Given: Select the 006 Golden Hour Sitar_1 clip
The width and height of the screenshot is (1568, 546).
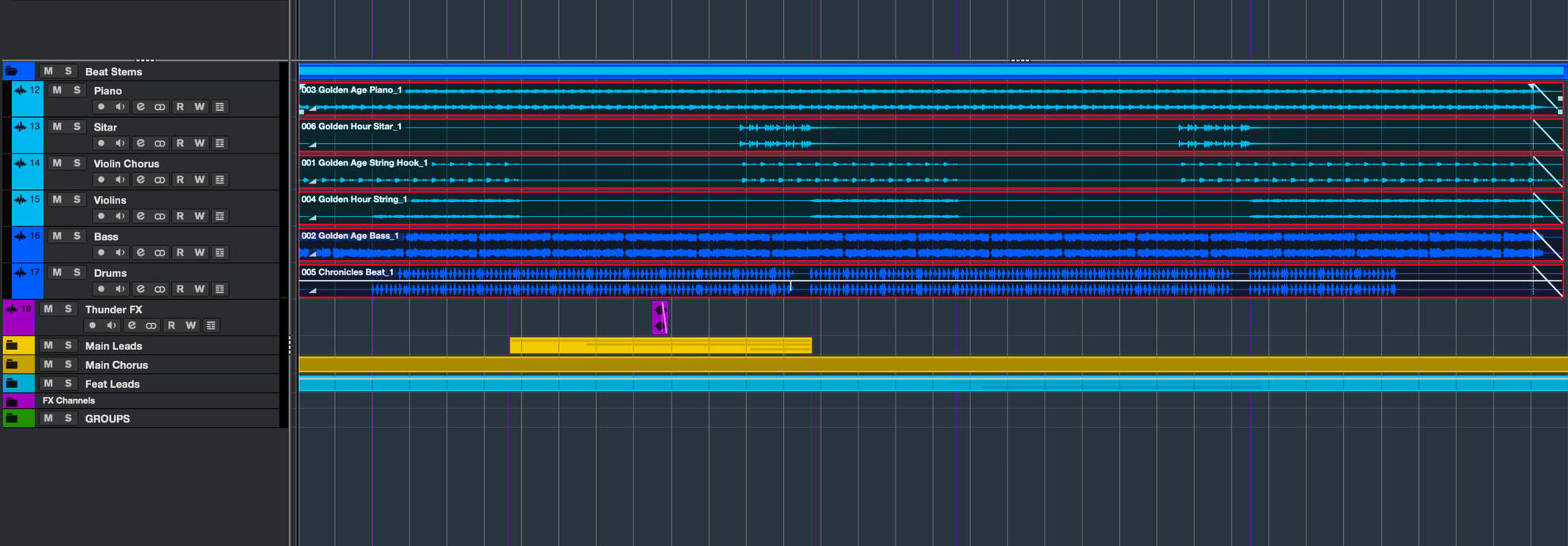Looking at the screenshot, I should [x=931, y=135].
